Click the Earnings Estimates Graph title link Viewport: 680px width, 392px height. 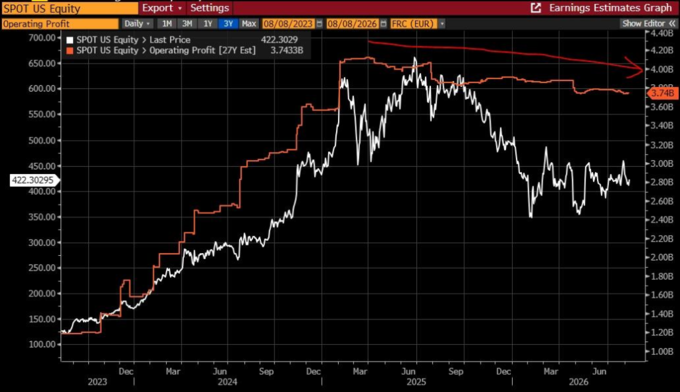click(610, 8)
